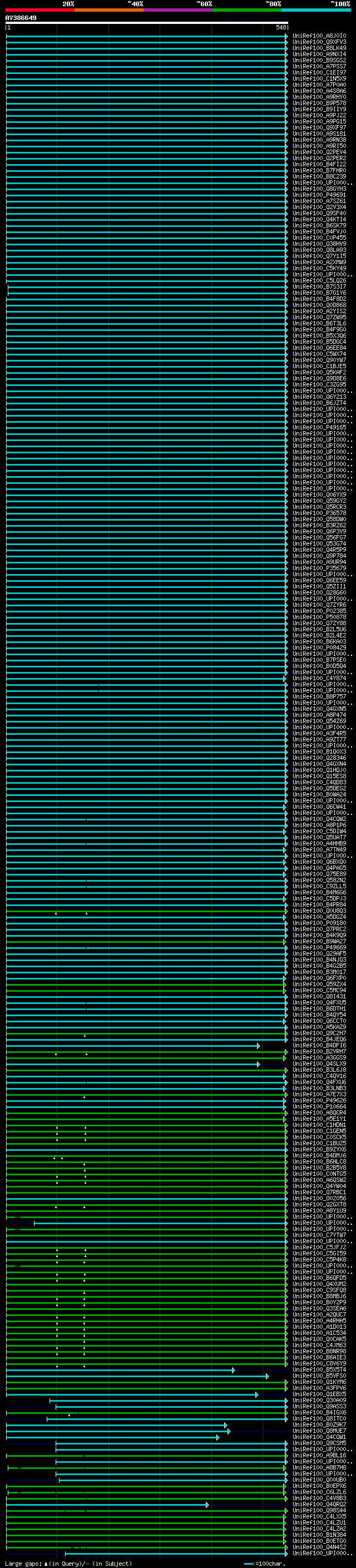Viewport: 356px width, 1568px height.
Task: Open hit UniRef100_B8LK49
Action: click(x=319, y=48)
